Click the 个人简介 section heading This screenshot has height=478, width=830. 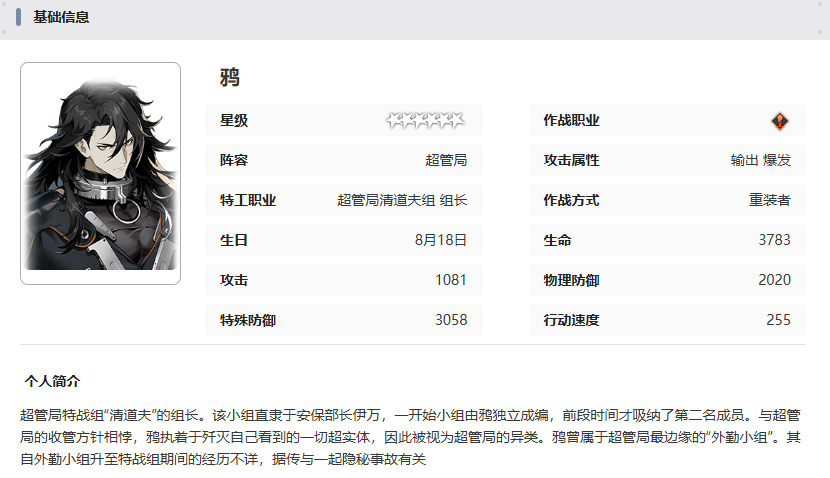52,382
